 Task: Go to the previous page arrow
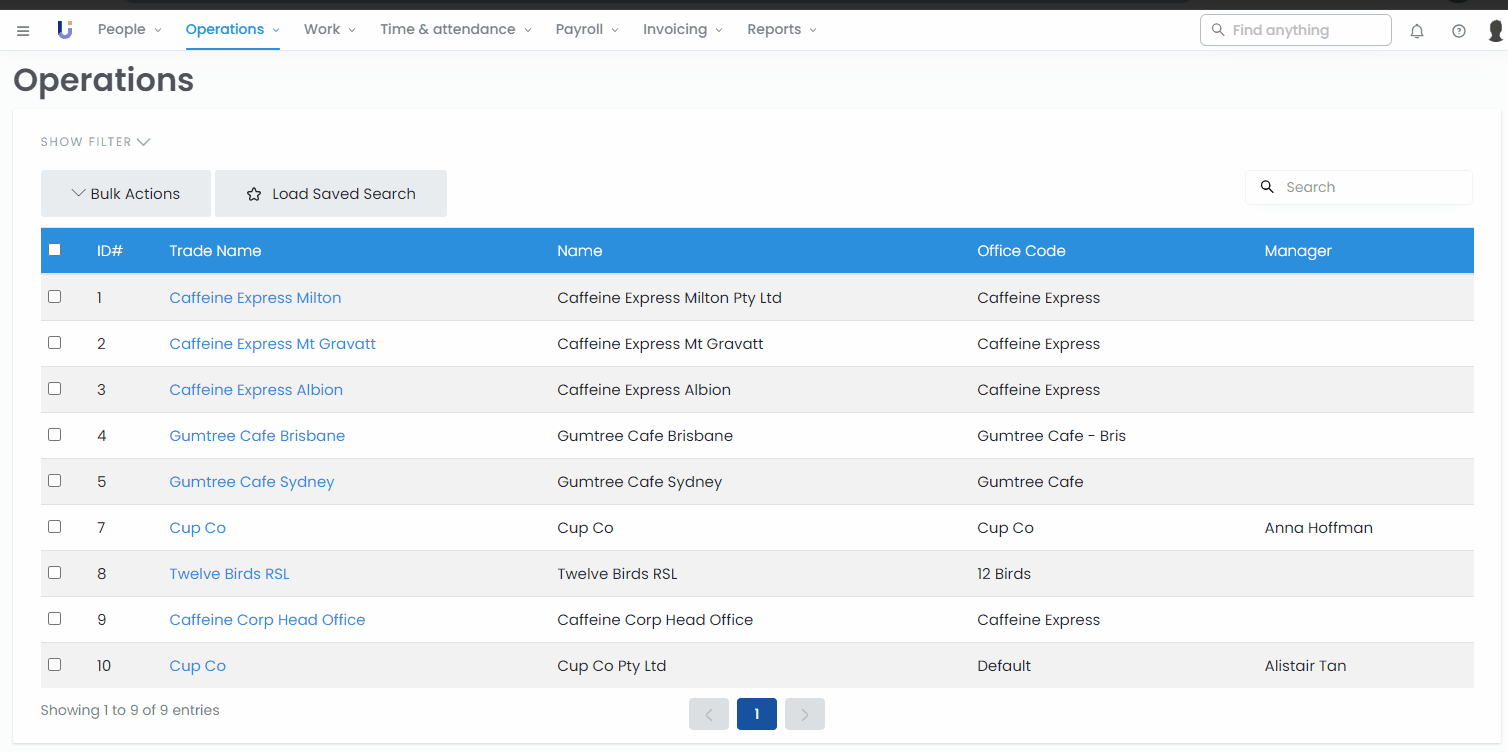tap(709, 714)
